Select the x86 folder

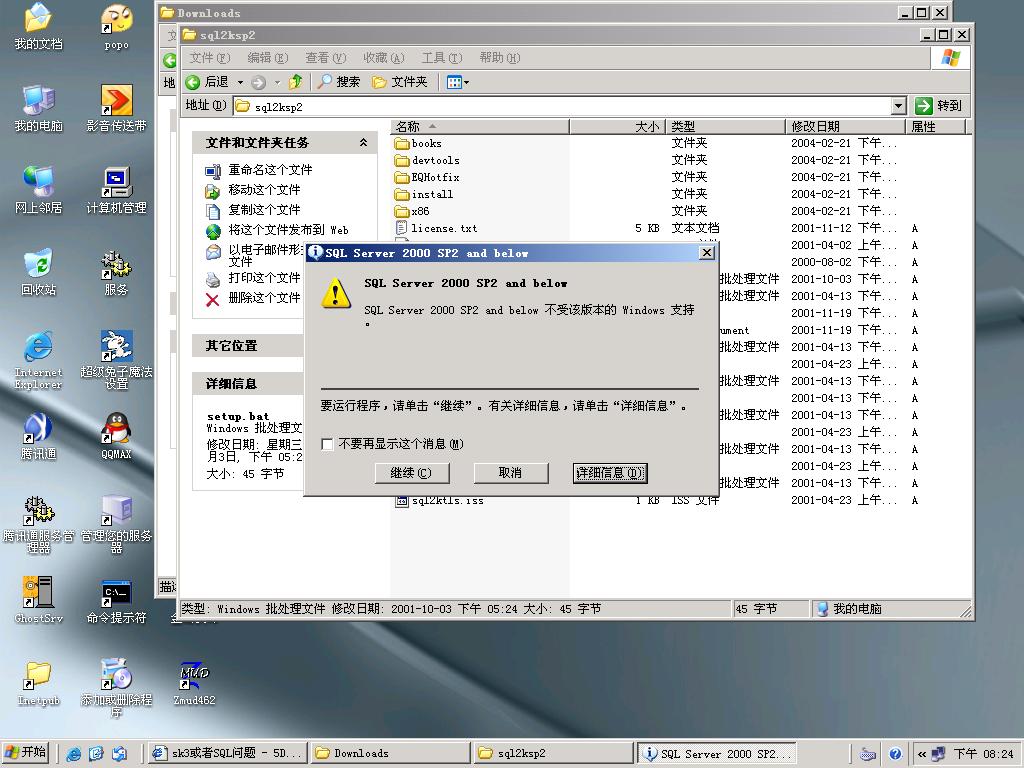click(x=412, y=212)
